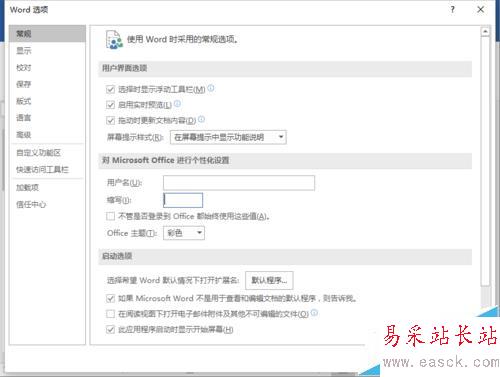Open the 屏幕提示样式 dropdown
500x377 pixels.
click(x=228, y=137)
